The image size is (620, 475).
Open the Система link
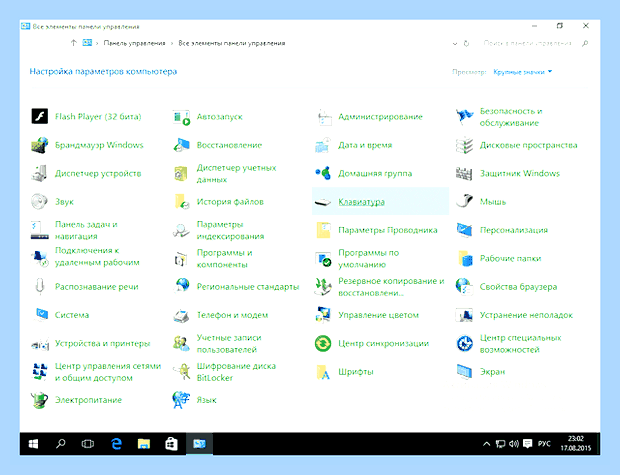72,315
